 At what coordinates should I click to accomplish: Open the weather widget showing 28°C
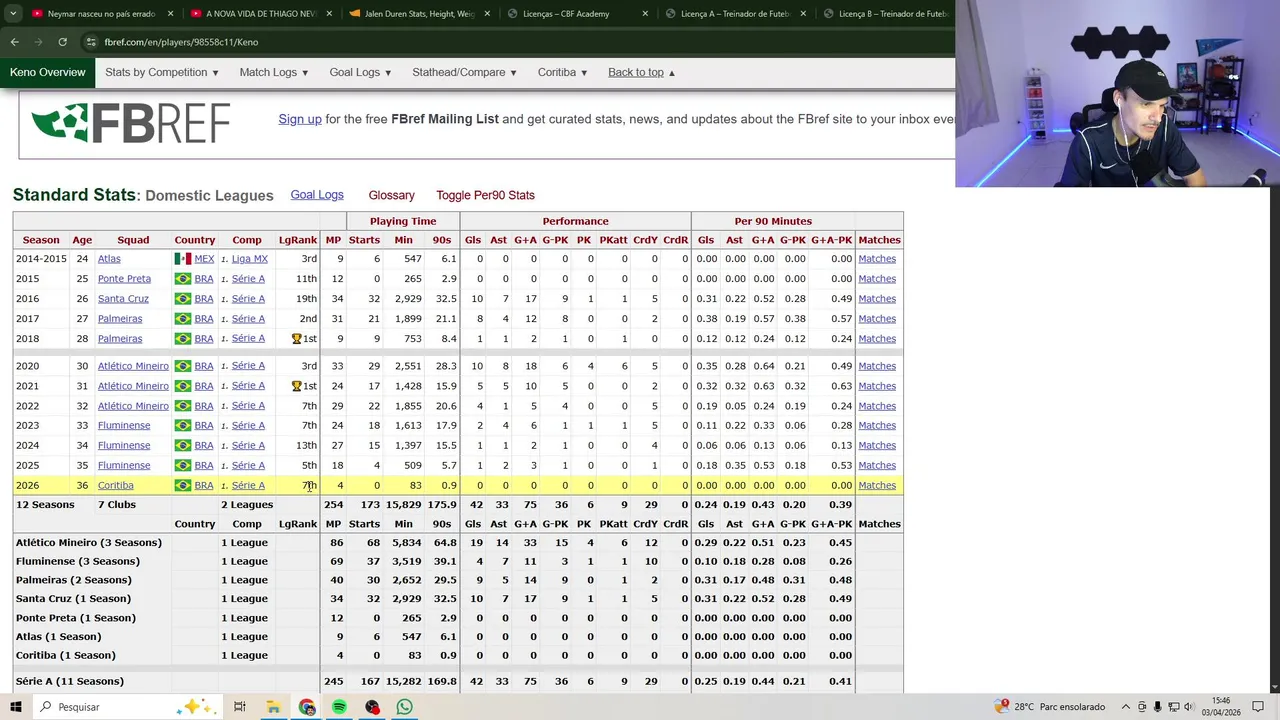click(x=1050, y=707)
